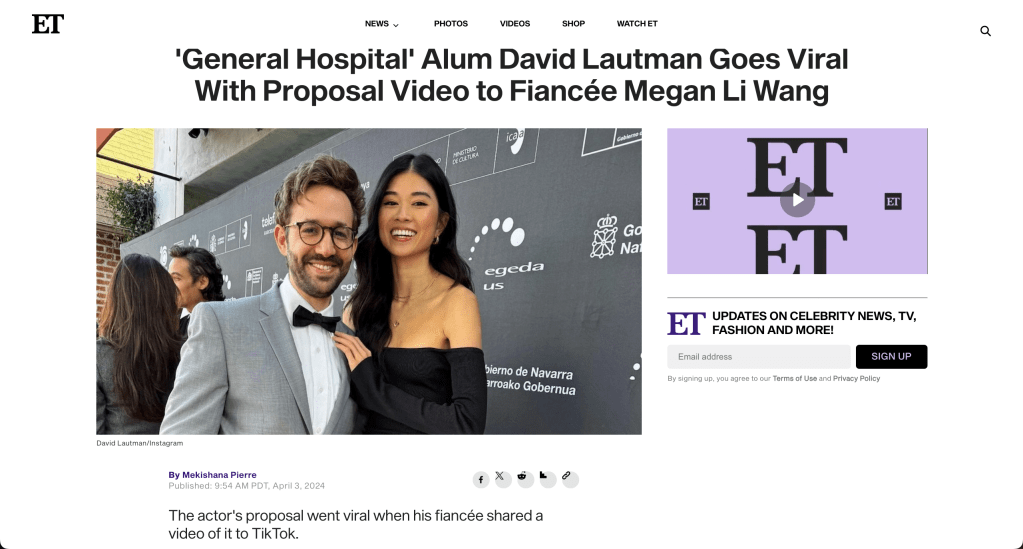Copy article link with chain icon
The height and width of the screenshot is (549, 1023).
coord(570,478)
